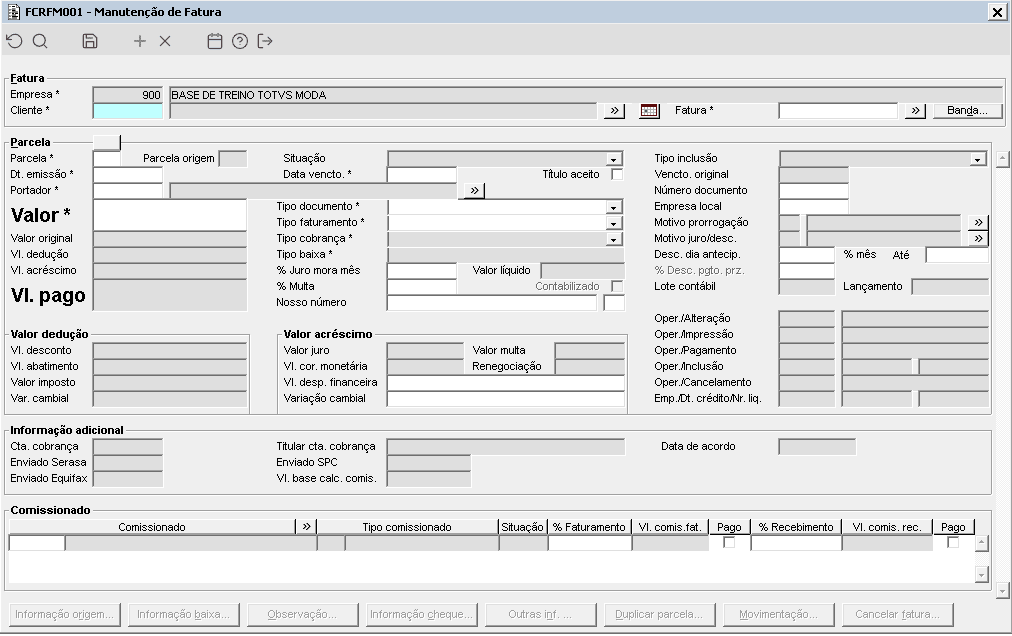
Task: Click the Informação origem... button
Action: [x=65, y=615]
